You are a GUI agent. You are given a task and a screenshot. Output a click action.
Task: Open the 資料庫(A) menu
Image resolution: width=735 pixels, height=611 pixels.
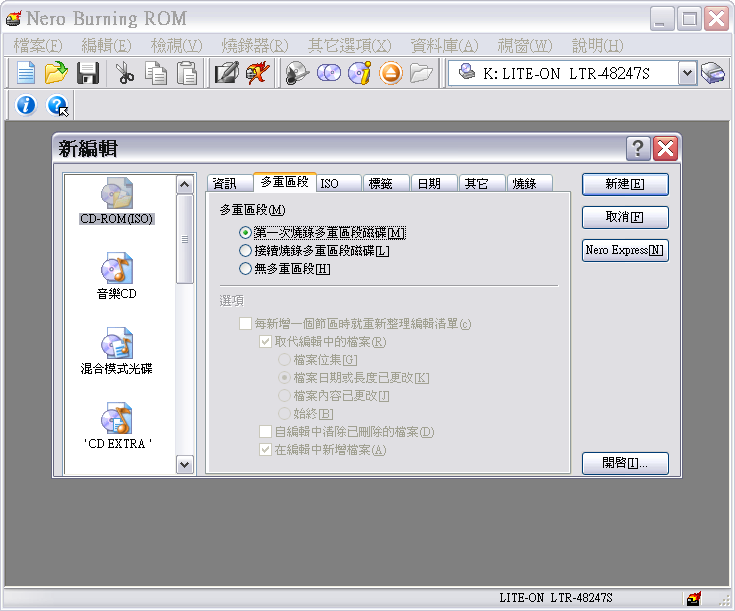(x=444, y=45)
